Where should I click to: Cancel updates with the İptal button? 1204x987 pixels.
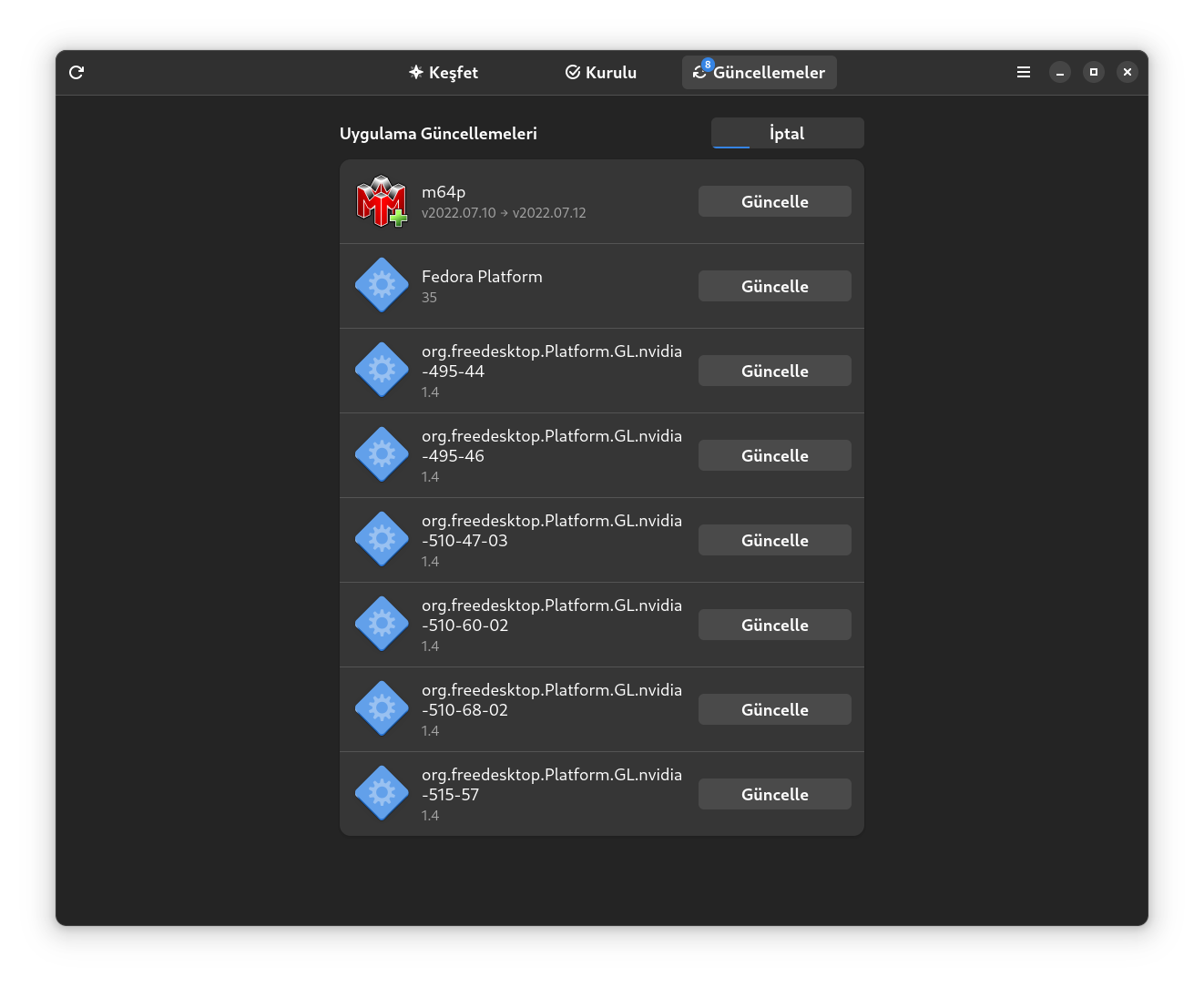pos(788,133)
